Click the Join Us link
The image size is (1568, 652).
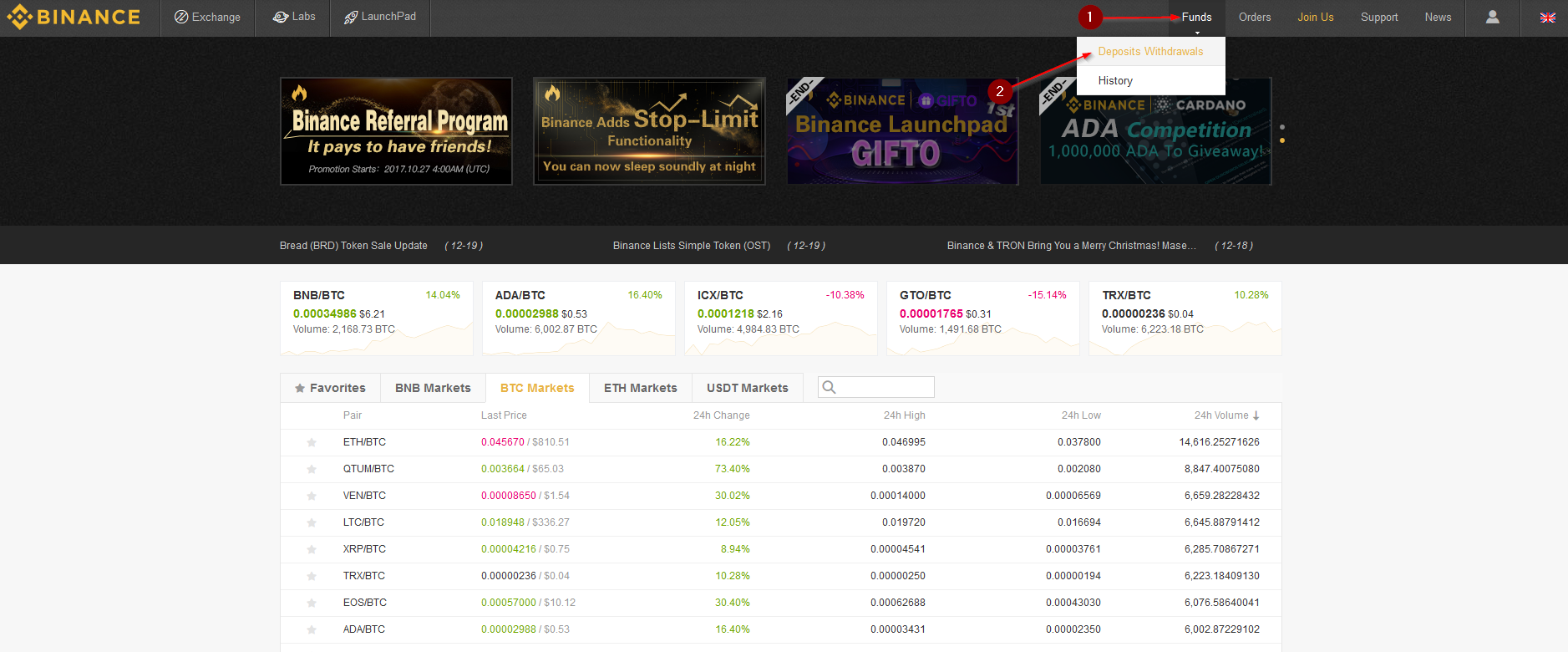[1315, 17]
